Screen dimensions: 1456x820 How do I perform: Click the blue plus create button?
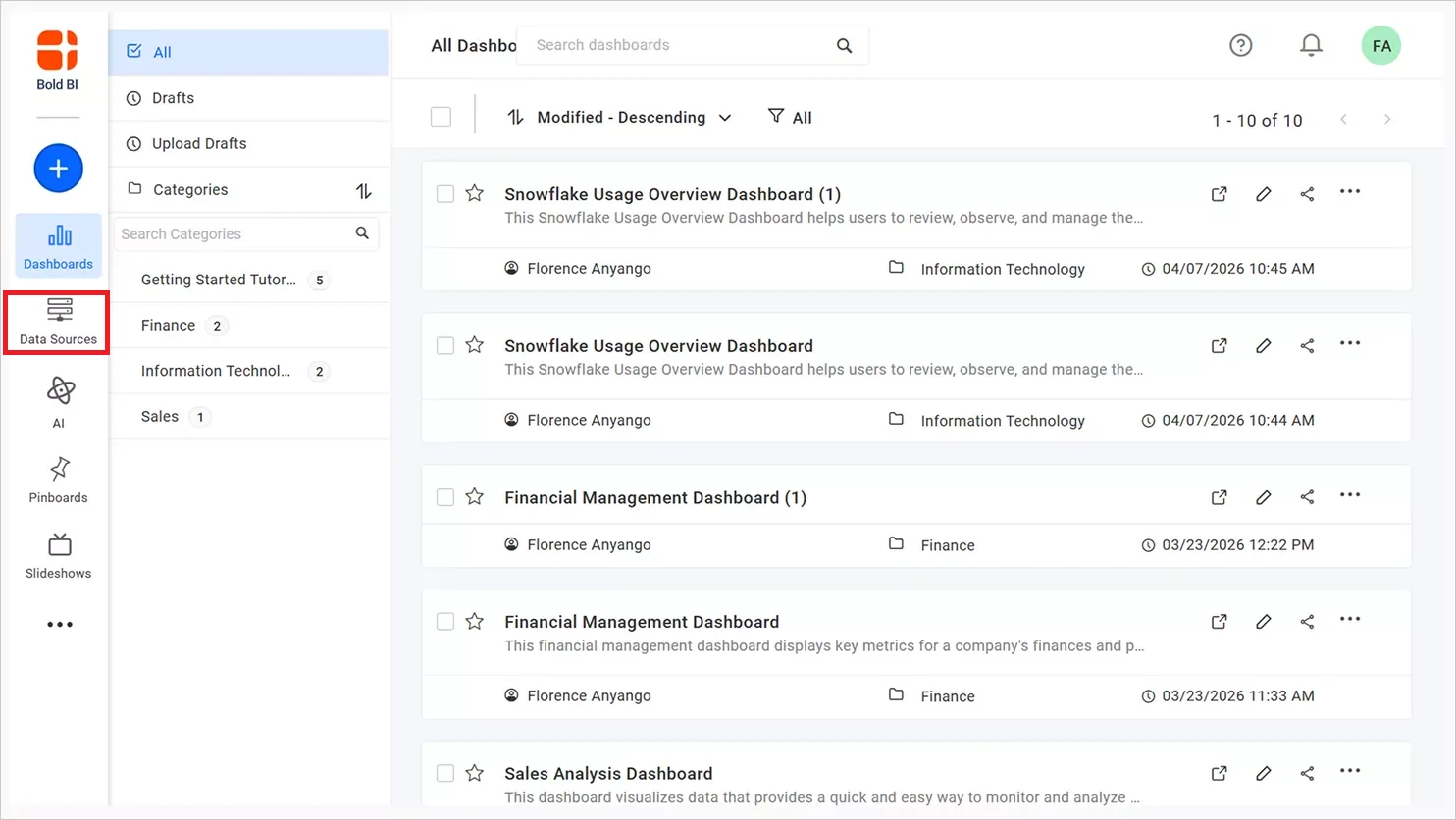click(x=58, y=169)
